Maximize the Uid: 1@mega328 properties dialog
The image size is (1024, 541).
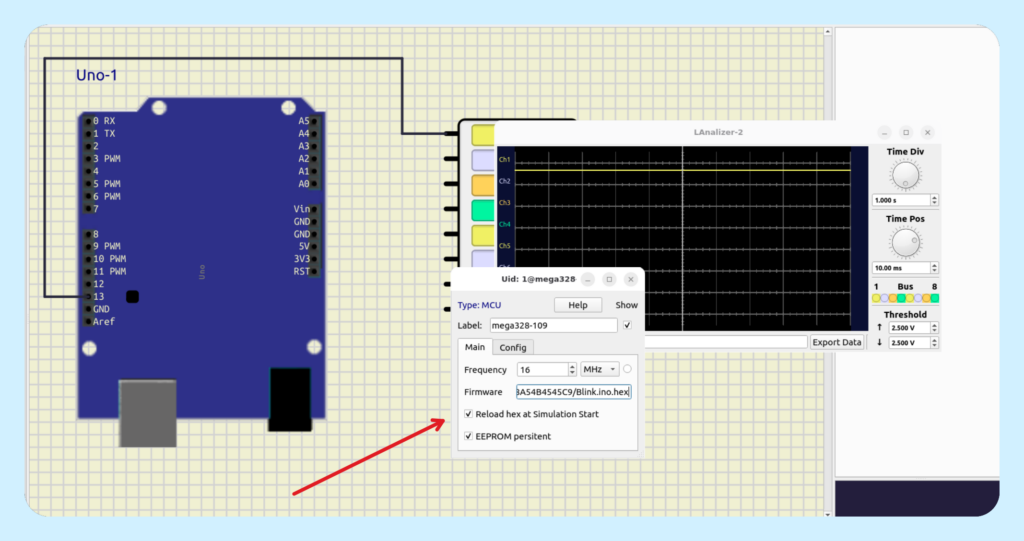pos(609,279)
